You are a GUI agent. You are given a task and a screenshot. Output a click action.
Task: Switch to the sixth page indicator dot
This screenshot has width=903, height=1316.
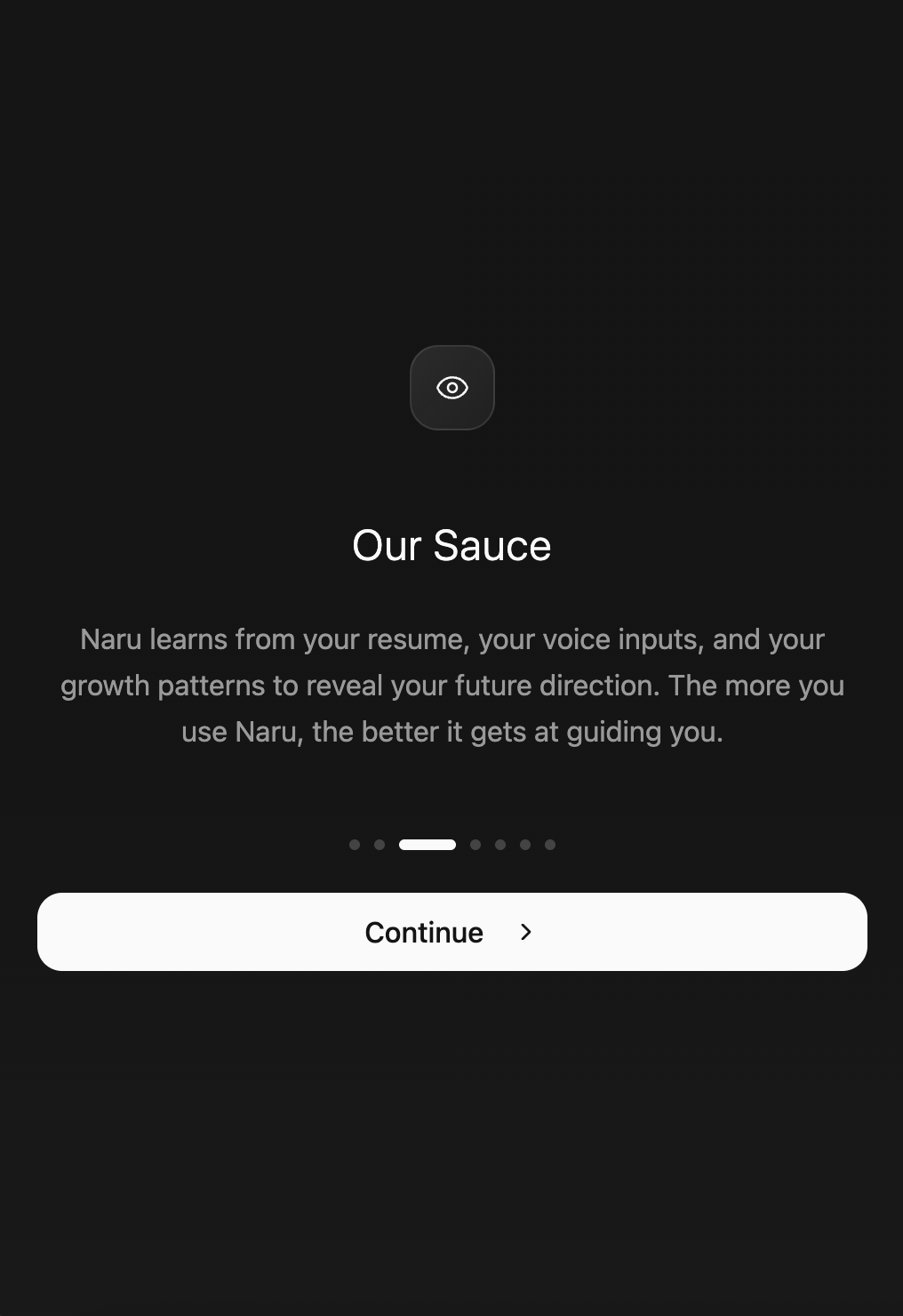click(525, 845)
